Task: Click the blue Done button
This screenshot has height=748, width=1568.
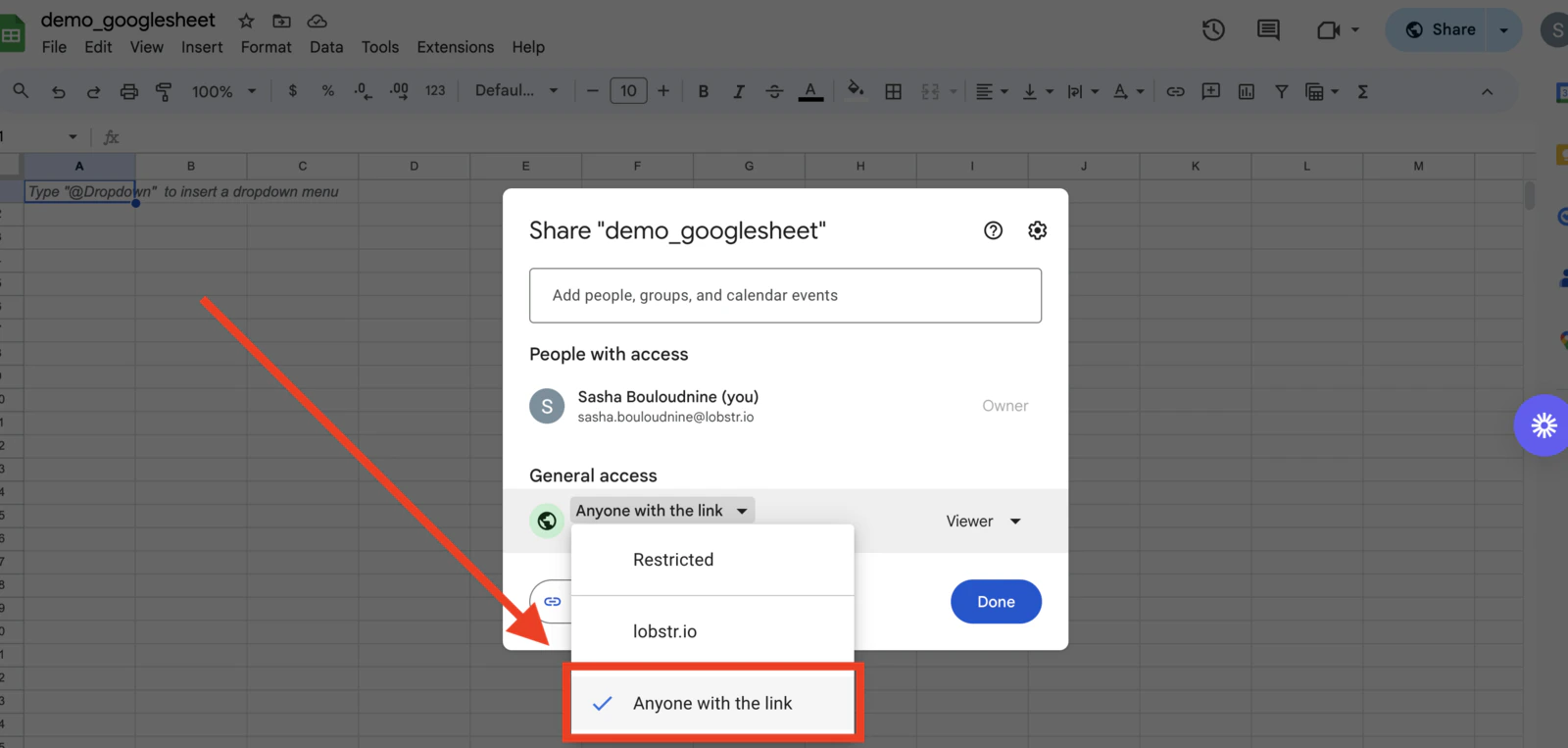Action: click(996, 601)
